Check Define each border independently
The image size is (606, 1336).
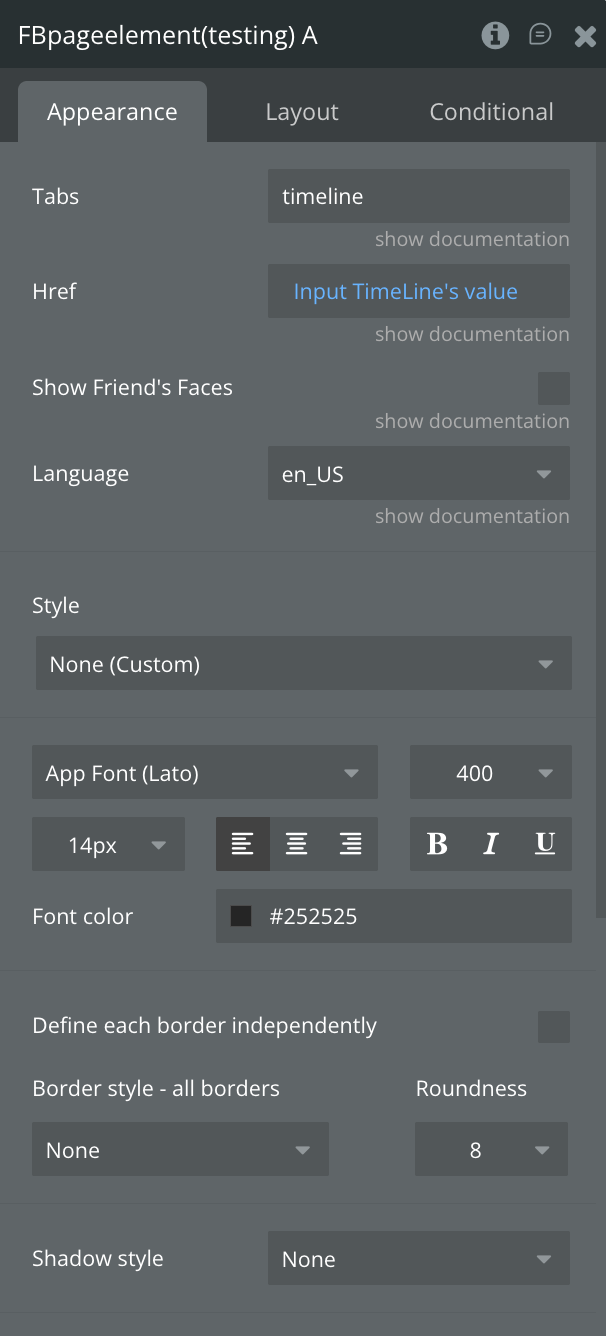[554, 1026]
